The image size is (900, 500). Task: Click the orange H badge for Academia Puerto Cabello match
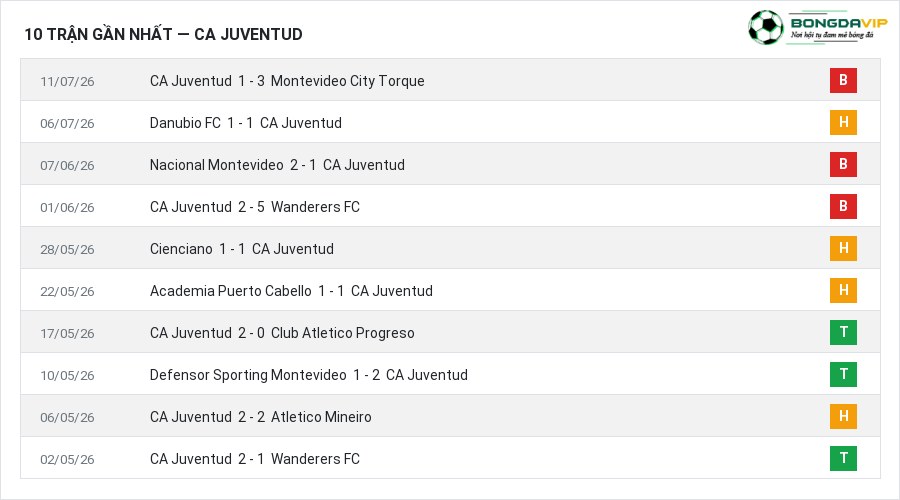pos(843,290)
